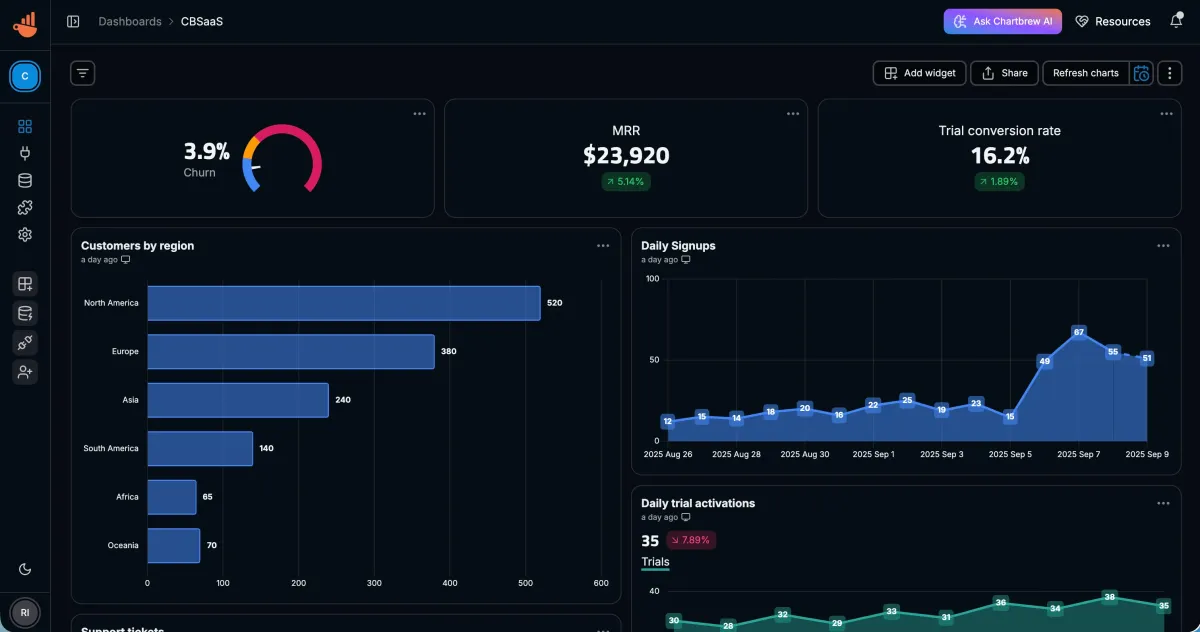Open the Resources menu

click(x=1112, y=20)
